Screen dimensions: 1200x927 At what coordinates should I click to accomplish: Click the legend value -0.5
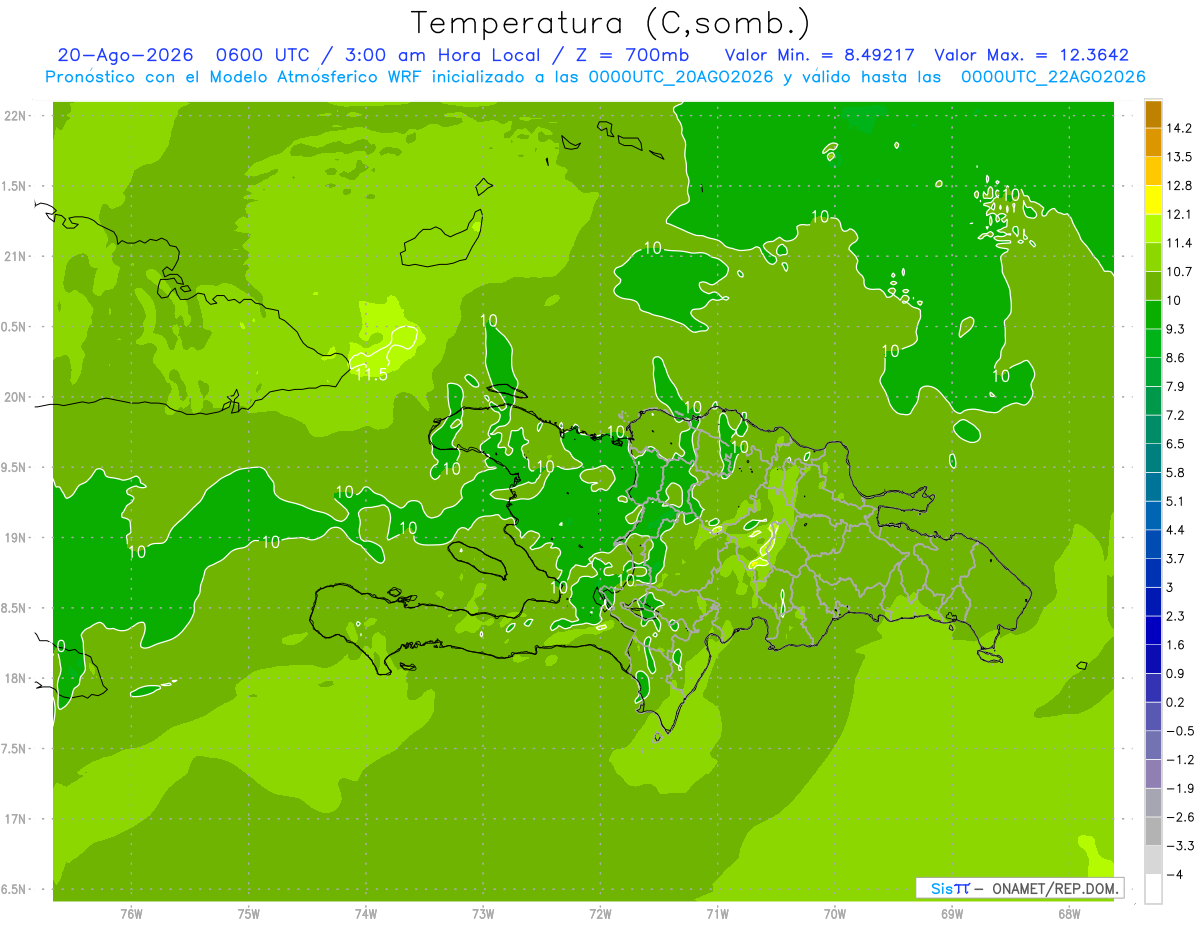[x=1179, y=731]
